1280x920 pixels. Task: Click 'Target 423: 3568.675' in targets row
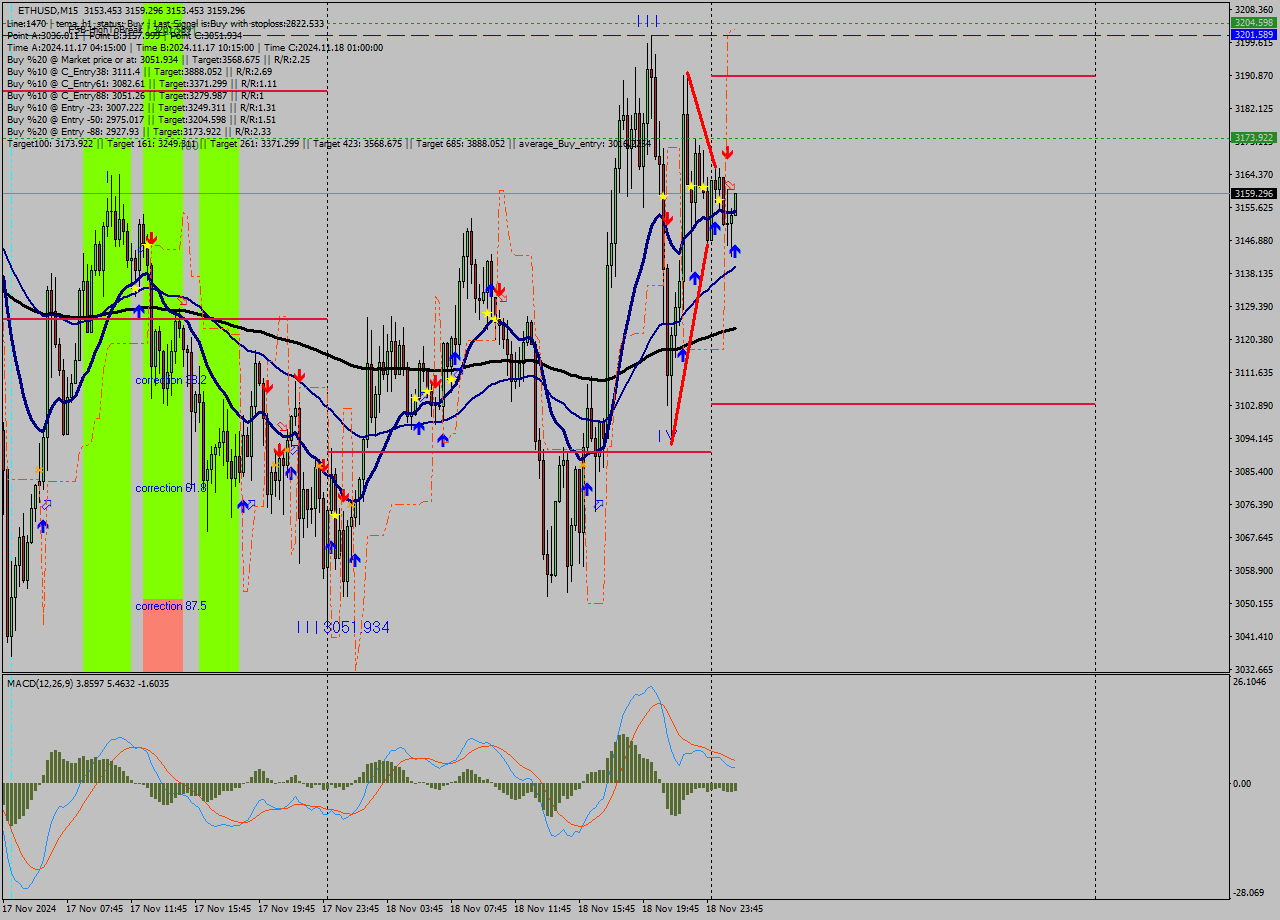(x=358, y=144)
